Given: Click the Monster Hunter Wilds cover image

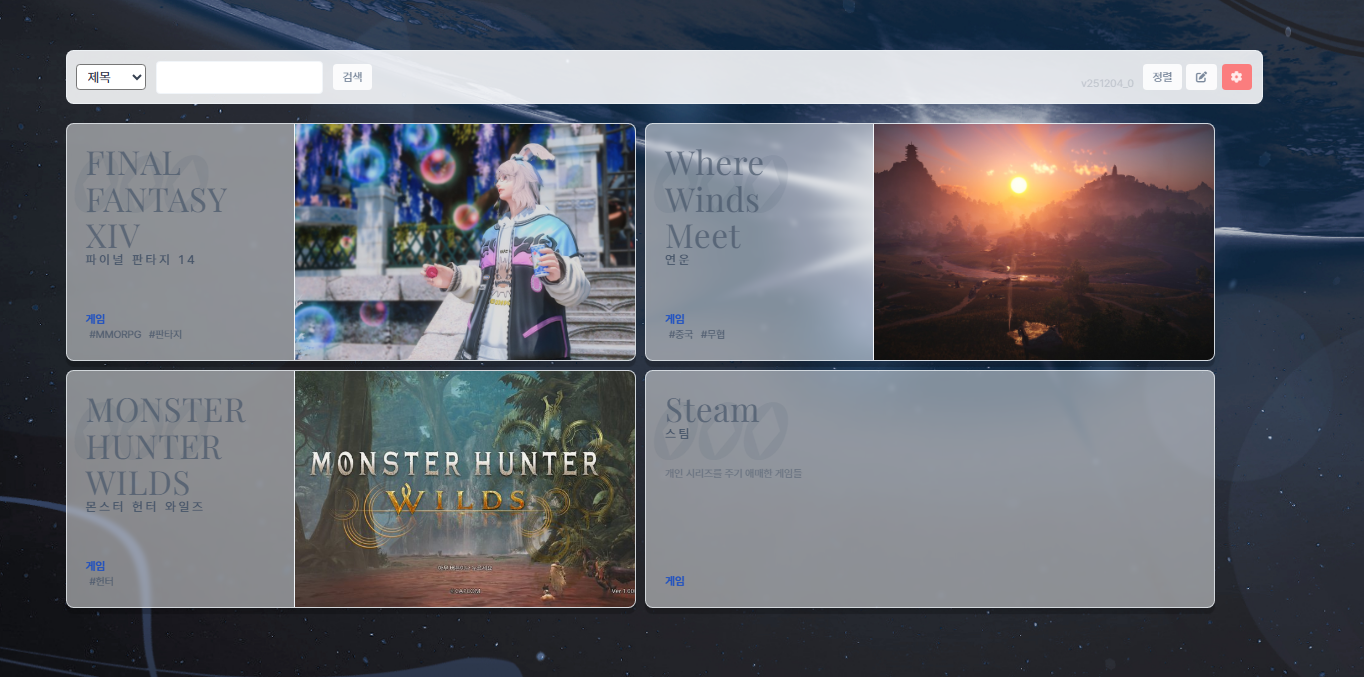Looking at the screenshot, I should [465, 489].
